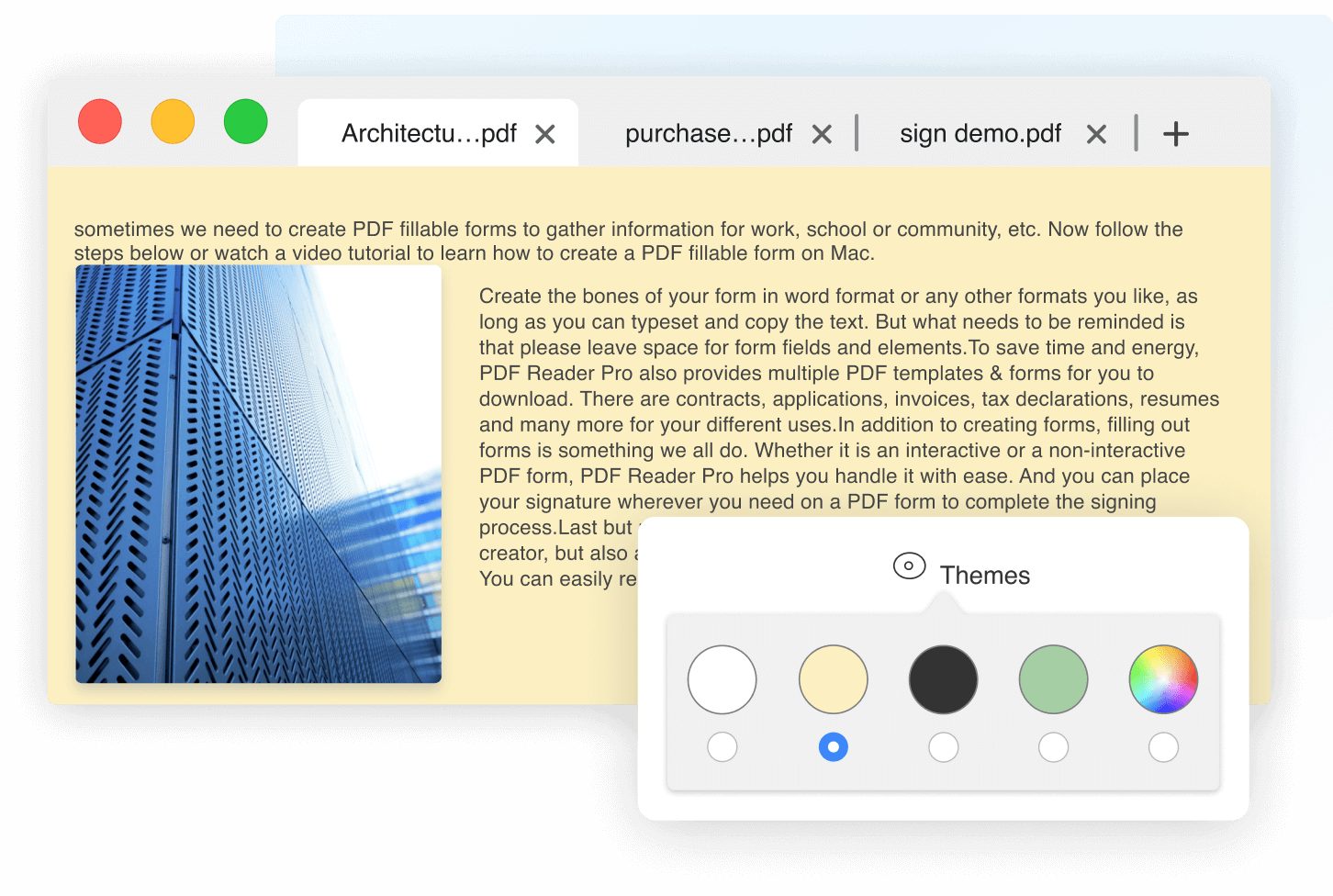Click the Themes label in popup

pyautogui.click(x=984, y=576)
